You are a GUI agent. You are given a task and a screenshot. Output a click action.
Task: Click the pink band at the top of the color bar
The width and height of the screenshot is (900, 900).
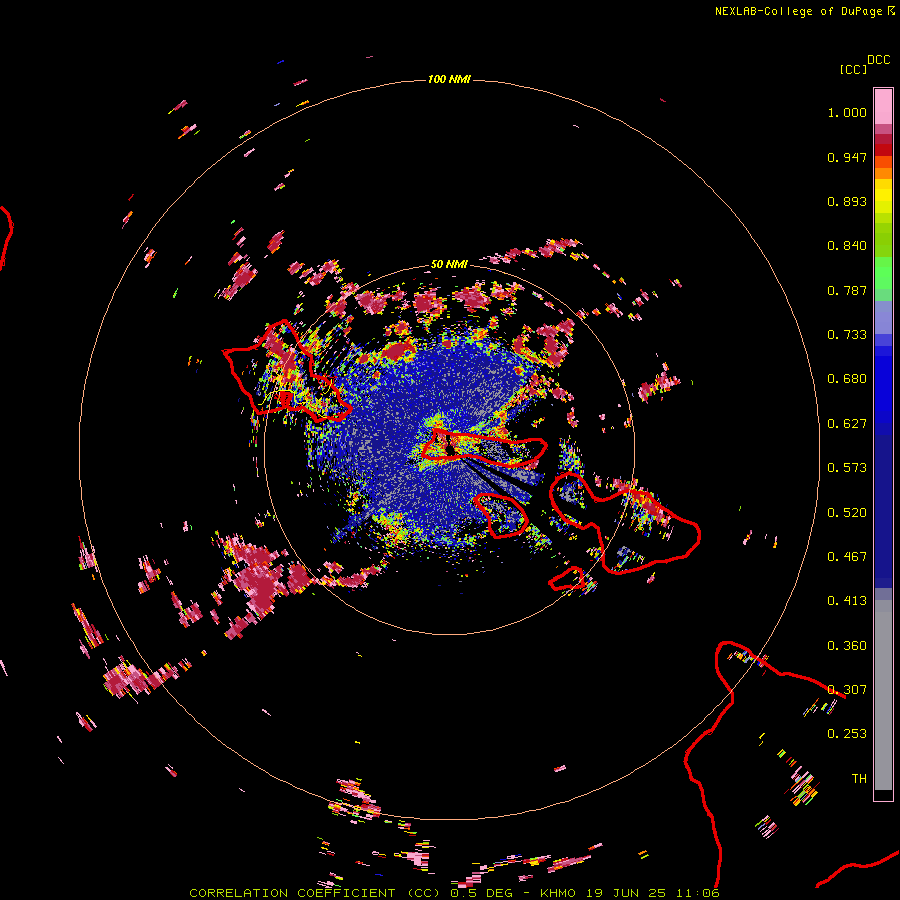pyautogui.click(x=883, y=106)
